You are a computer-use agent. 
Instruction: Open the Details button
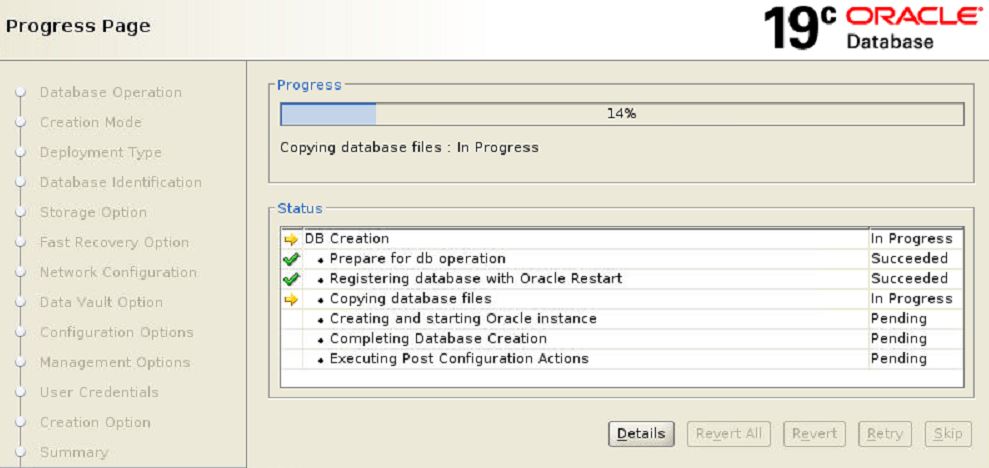click(641, 433)
